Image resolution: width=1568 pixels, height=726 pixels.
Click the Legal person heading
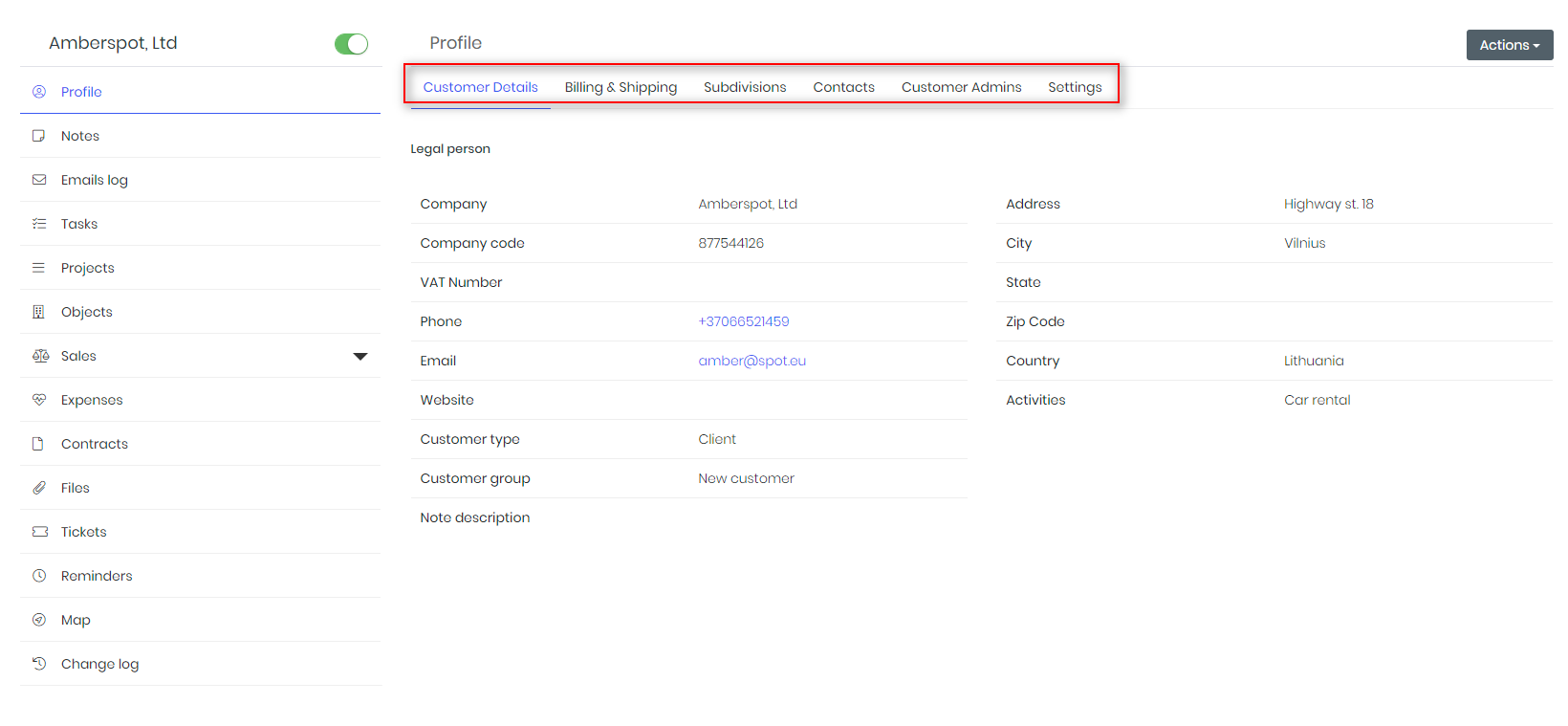[x=450, y=148]
